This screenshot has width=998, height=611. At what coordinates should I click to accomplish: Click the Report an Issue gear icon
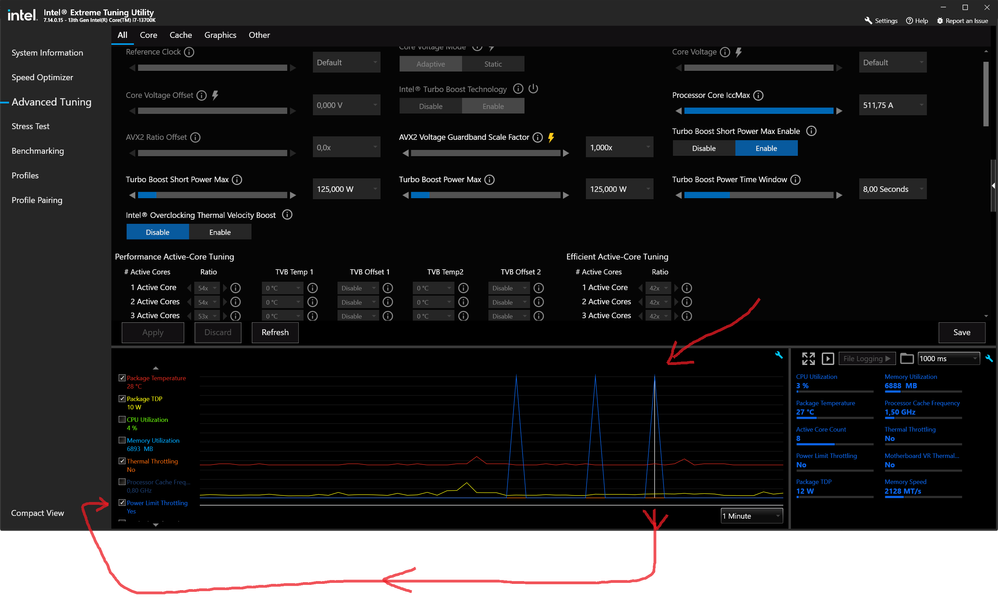[x=939, y=21]
